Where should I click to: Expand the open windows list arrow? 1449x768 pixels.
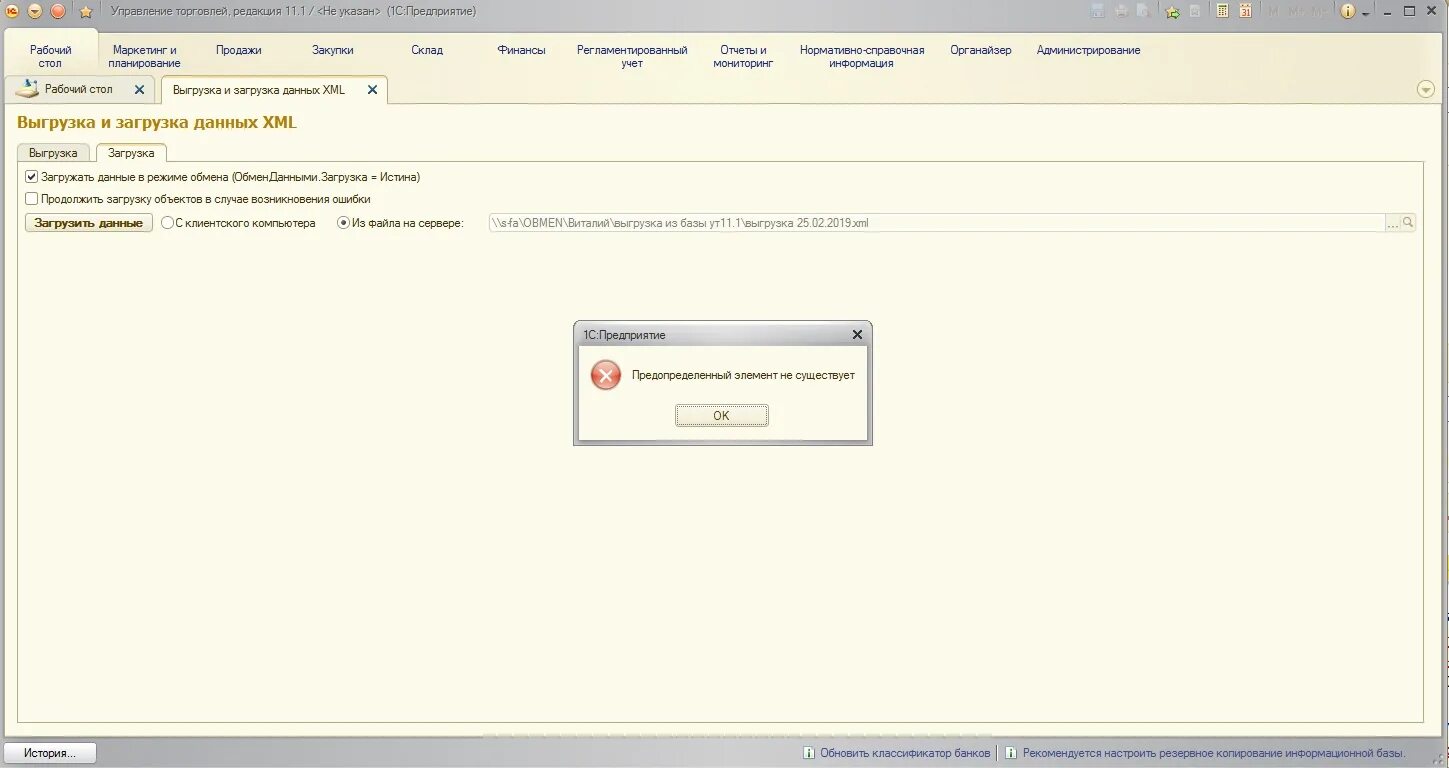point(1426,89)
